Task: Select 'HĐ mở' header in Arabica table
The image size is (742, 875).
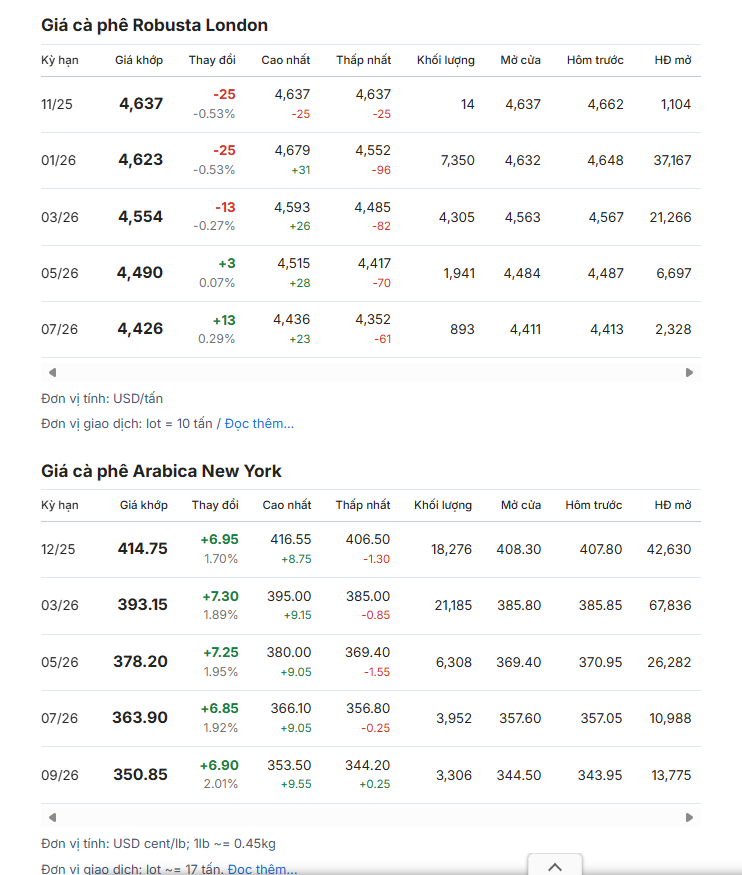Action: click(672, 505)
